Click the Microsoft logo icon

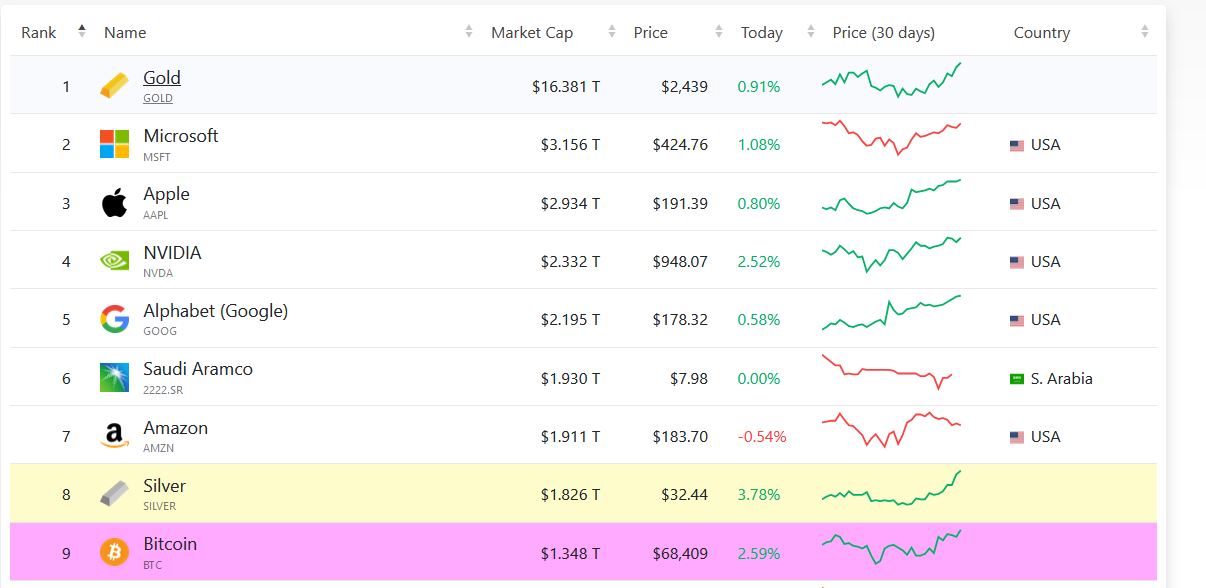[x=114, y=144]
